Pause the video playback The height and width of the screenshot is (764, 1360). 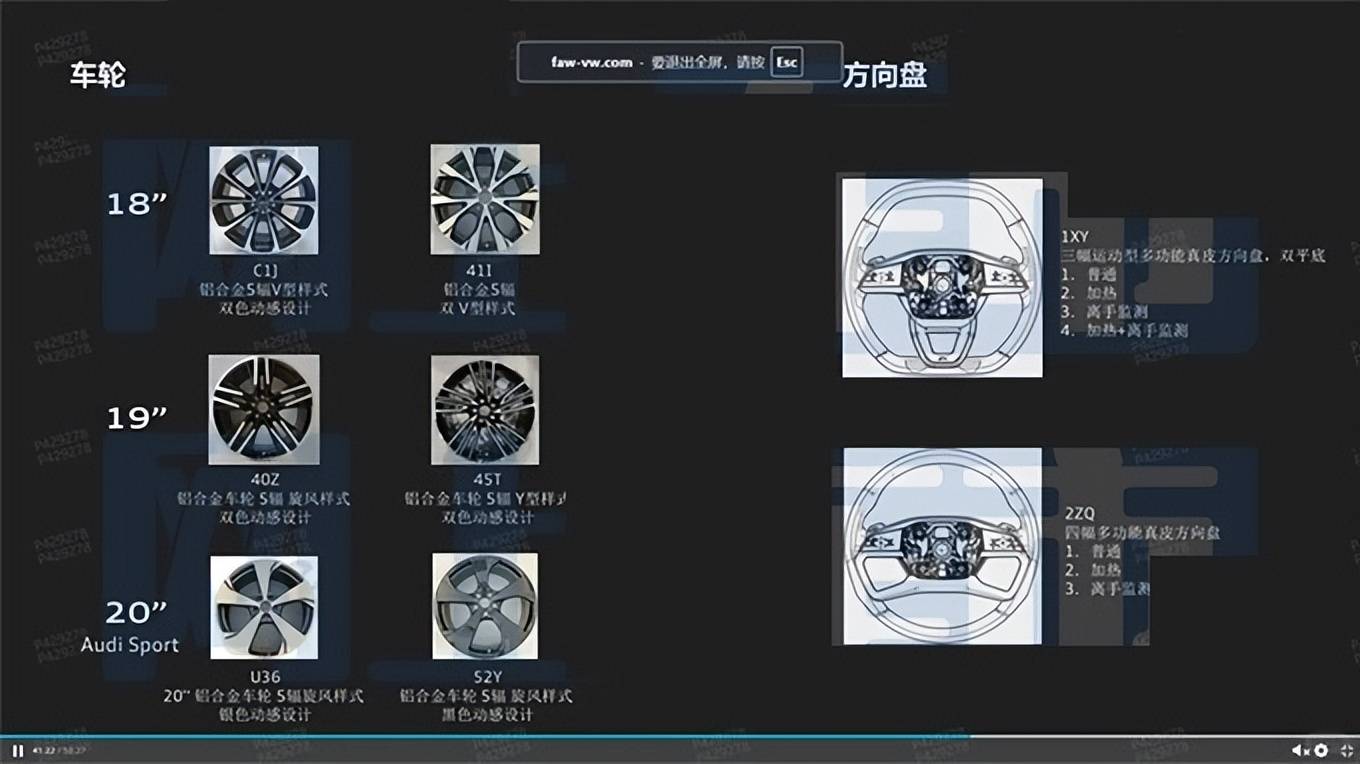(x=17, y=750)
